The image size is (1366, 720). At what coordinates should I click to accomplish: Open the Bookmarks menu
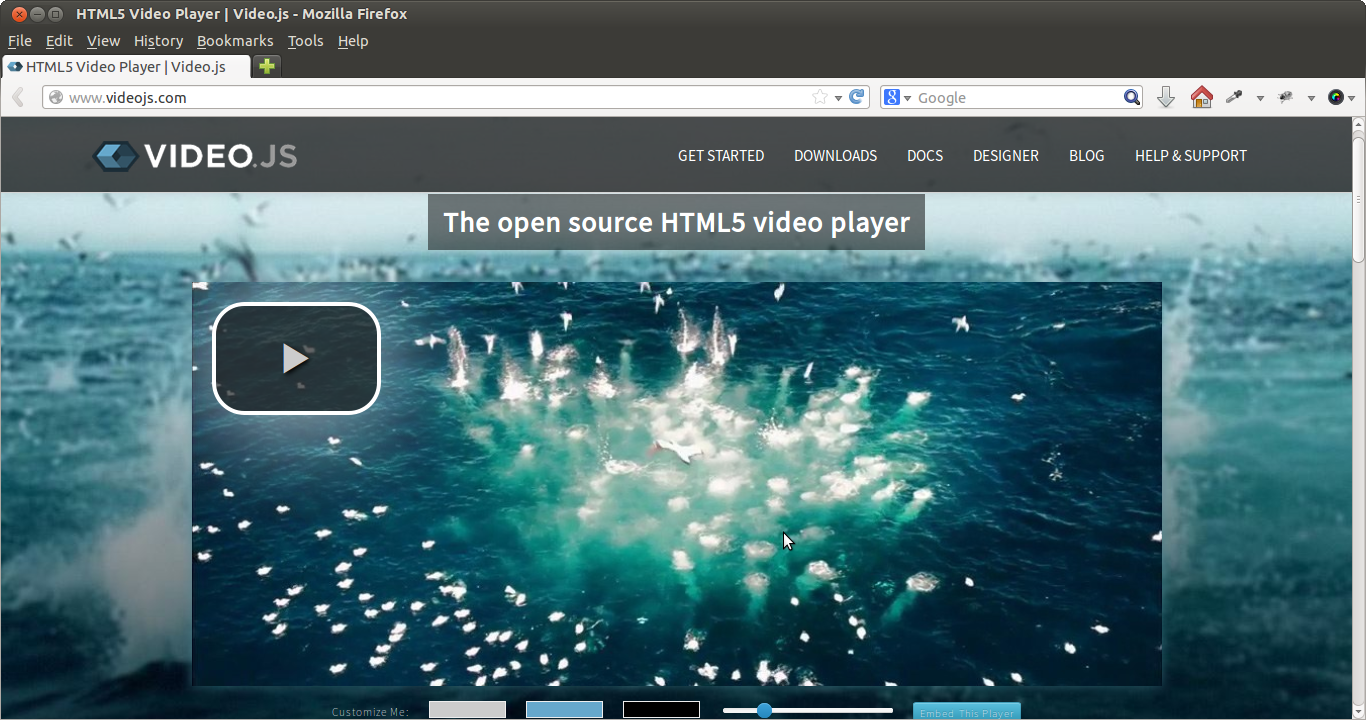pyautogui.click(x=235, y=40)
